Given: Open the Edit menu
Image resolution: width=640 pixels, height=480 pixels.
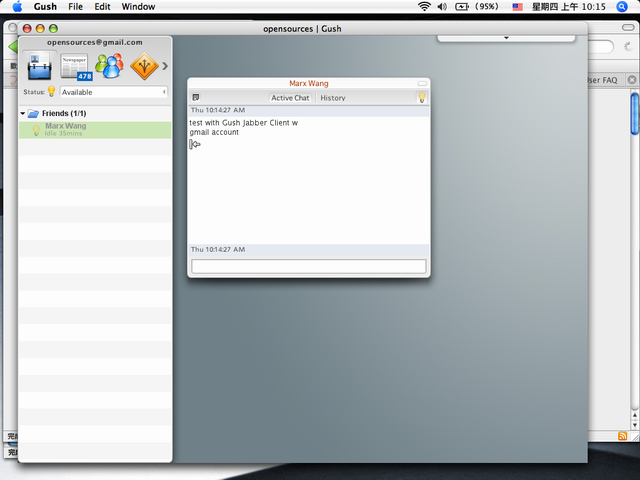Looking at the screenshot, I should click(x=102, y=7).
